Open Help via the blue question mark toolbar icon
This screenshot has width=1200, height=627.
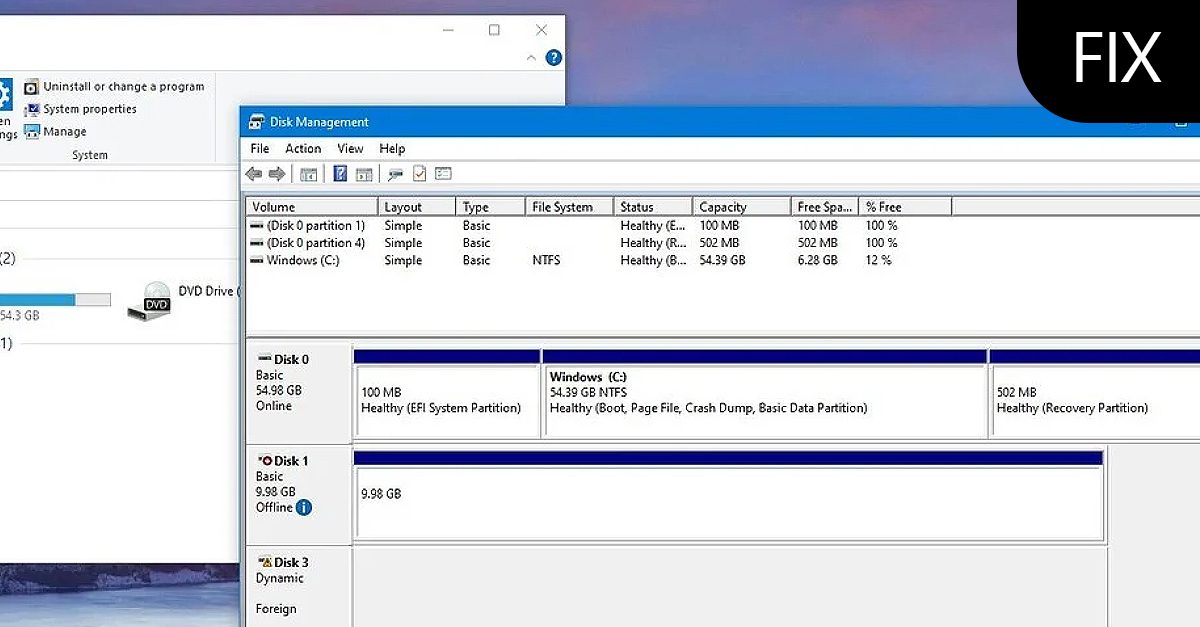(x=339, y=173)
